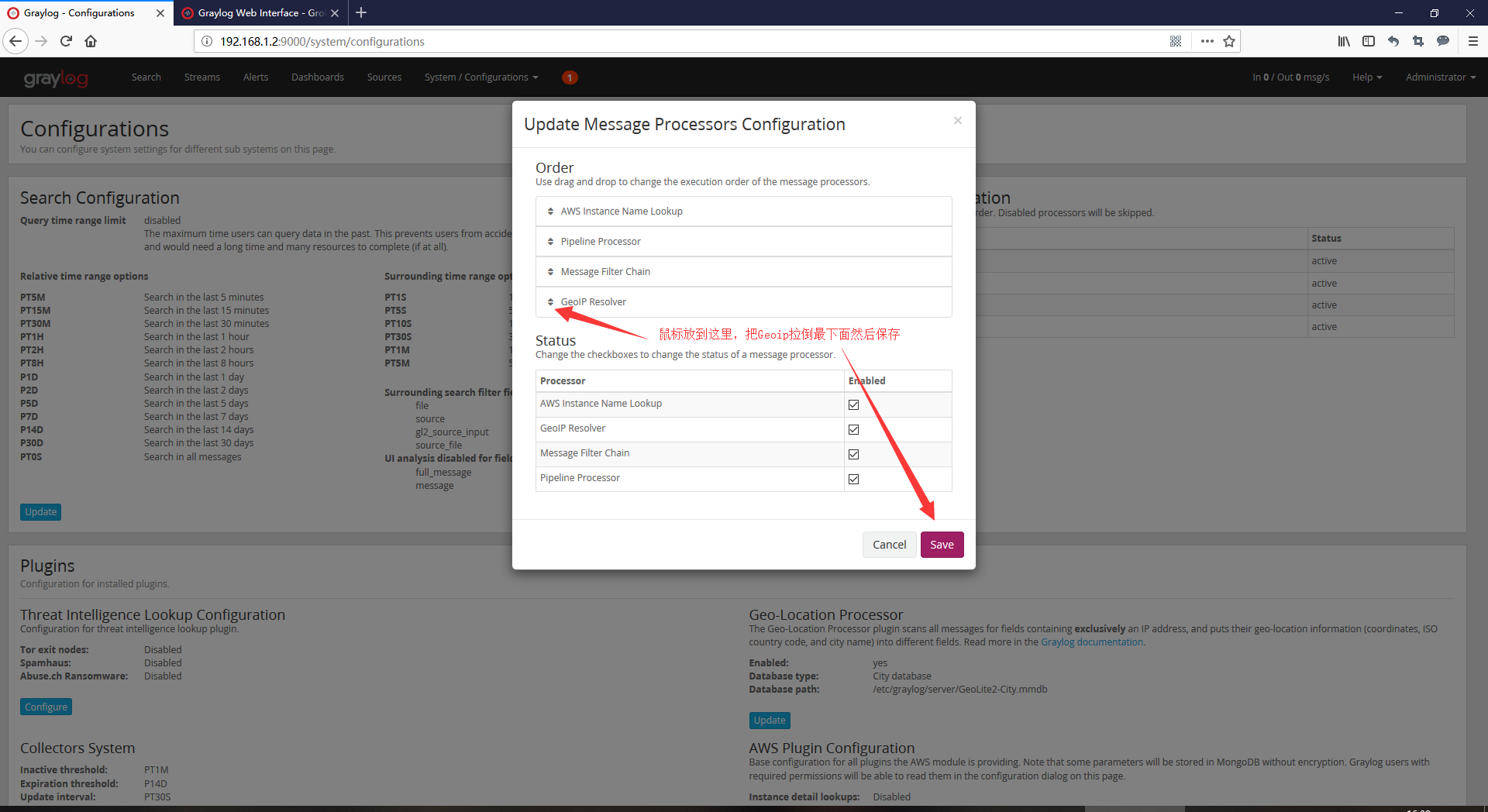Click the undo arrow toolbar icon

pos(1393,41)
